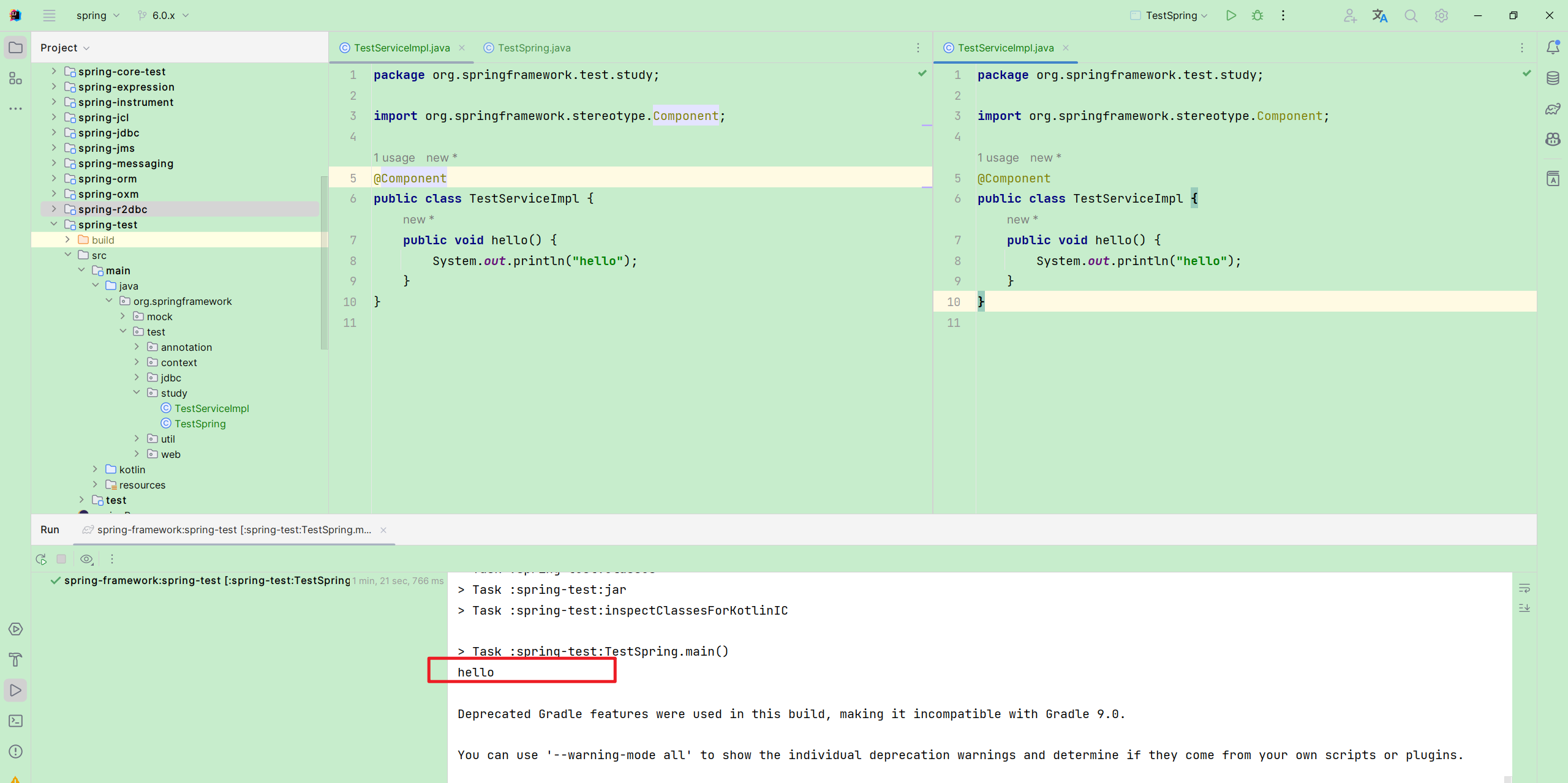
Task: Click the translation plugin icon
Action: pyautogui.click(x=1380, y=15)
